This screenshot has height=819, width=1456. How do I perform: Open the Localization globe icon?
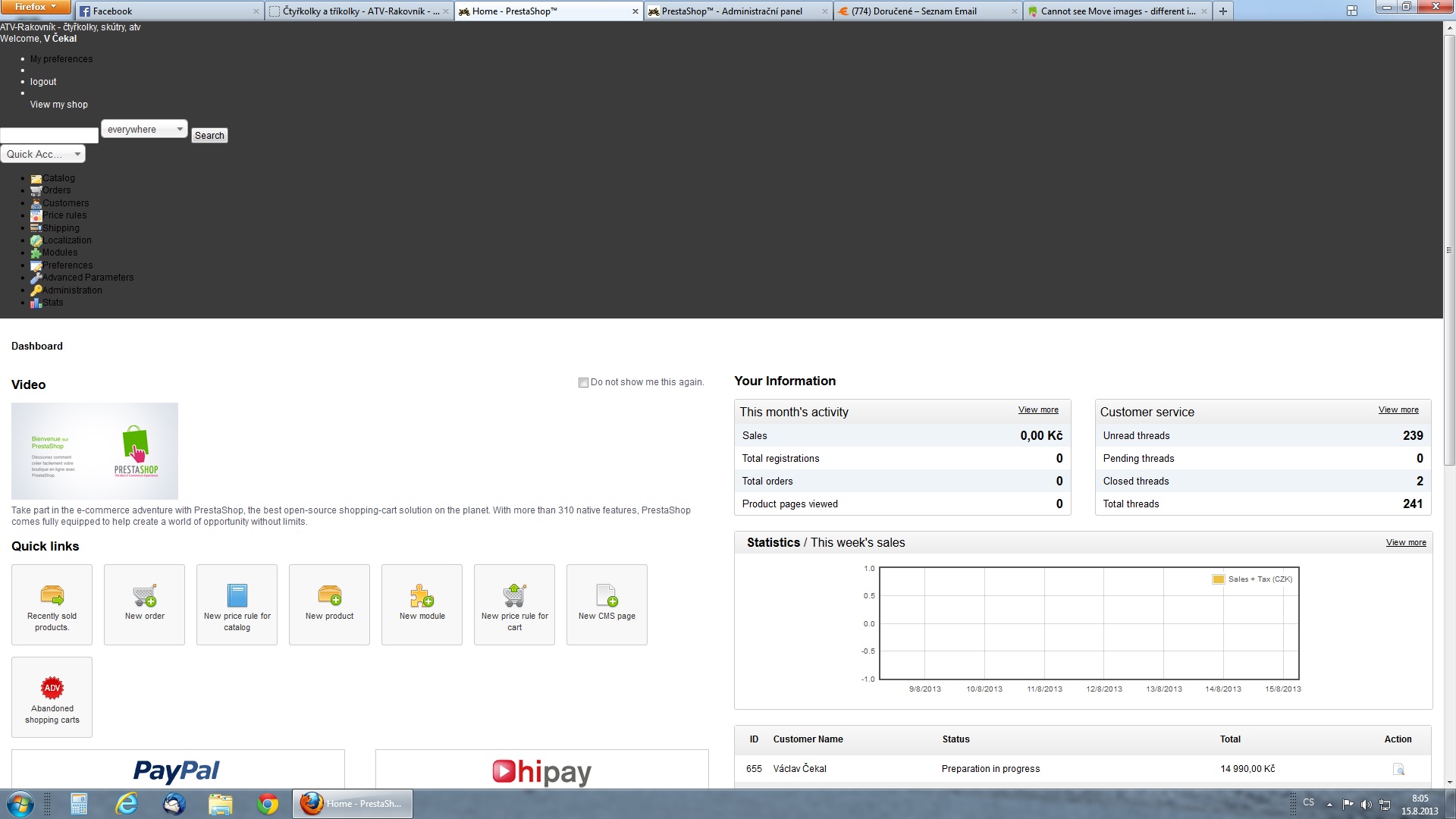point(36,241)
